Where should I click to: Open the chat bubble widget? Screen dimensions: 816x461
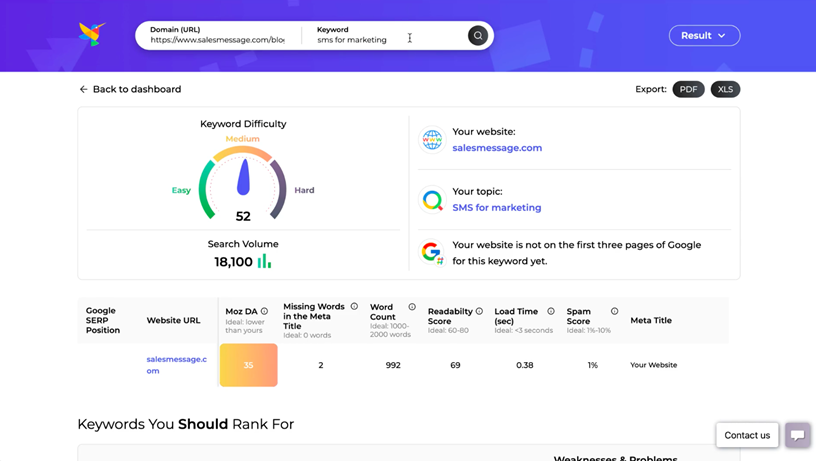point(797,435)
